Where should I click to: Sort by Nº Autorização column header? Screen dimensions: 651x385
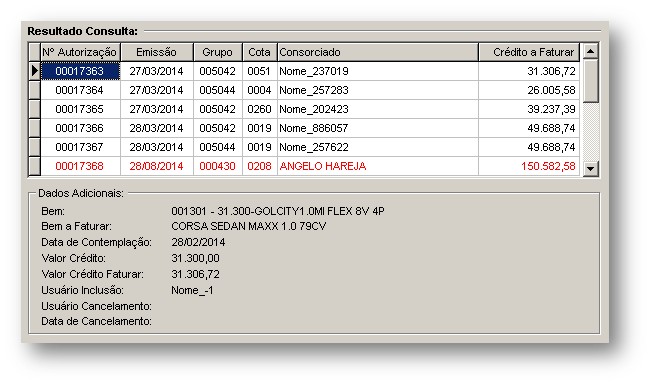[x=81, y=52]
